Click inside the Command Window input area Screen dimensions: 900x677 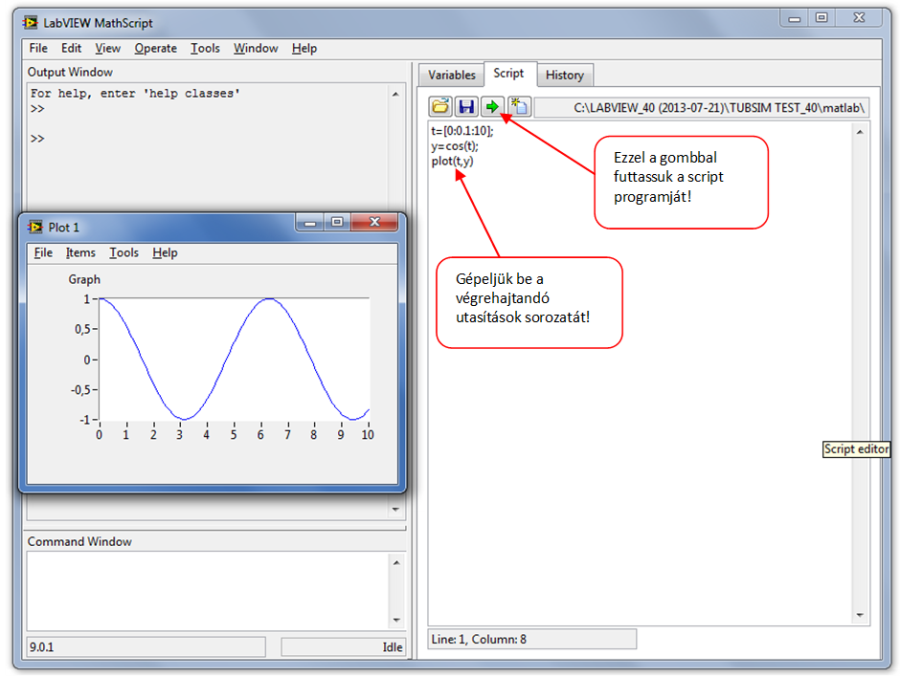207,591
